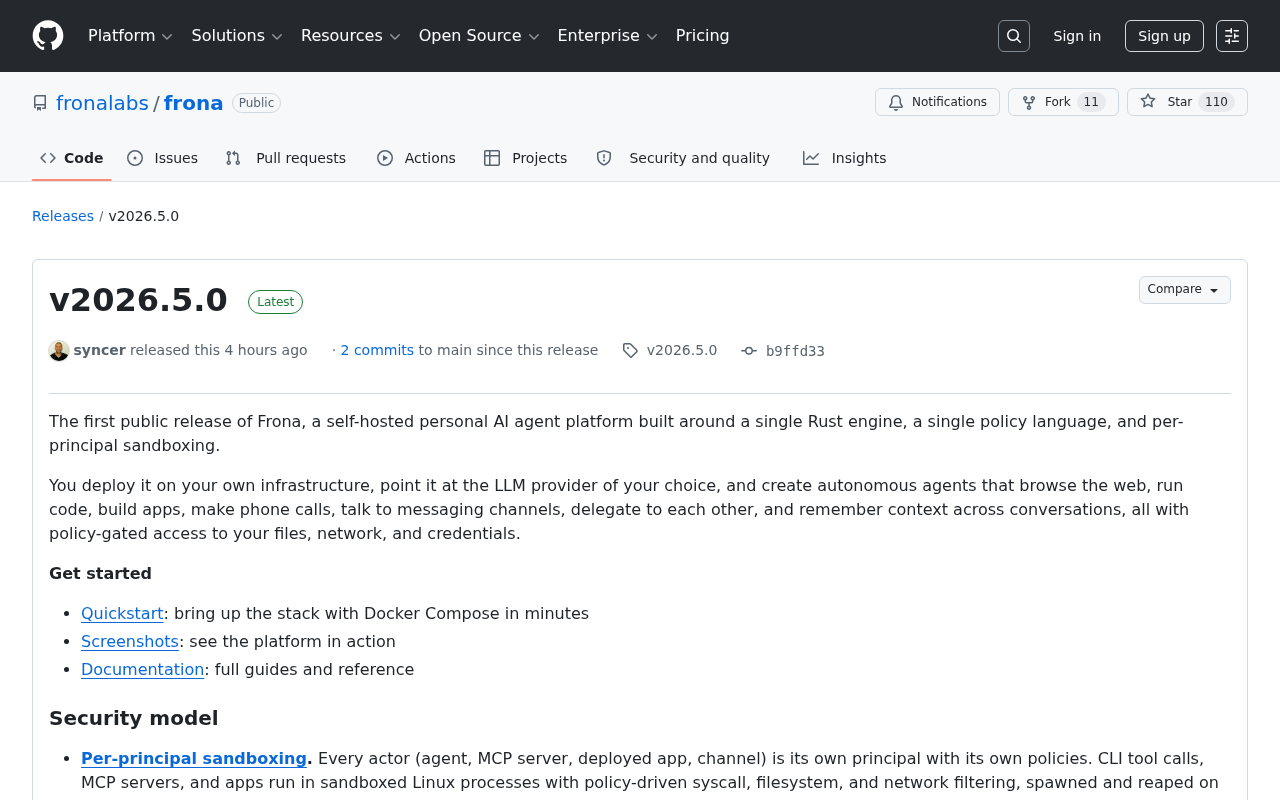Click the Star icon
The image size is (1280, 800).
(x=1148, y=102)
